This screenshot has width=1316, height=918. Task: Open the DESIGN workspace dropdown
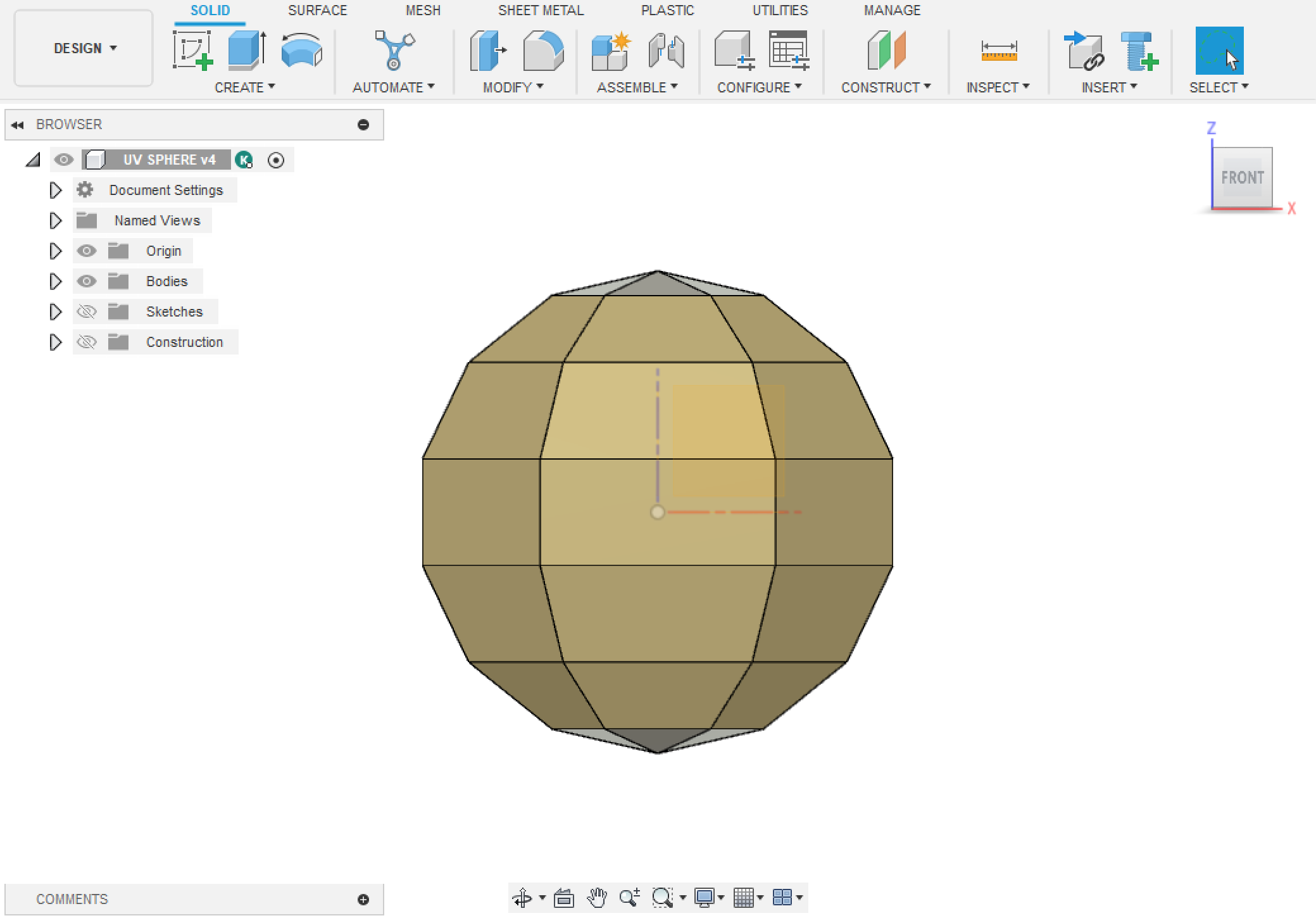tap(84, 48)
